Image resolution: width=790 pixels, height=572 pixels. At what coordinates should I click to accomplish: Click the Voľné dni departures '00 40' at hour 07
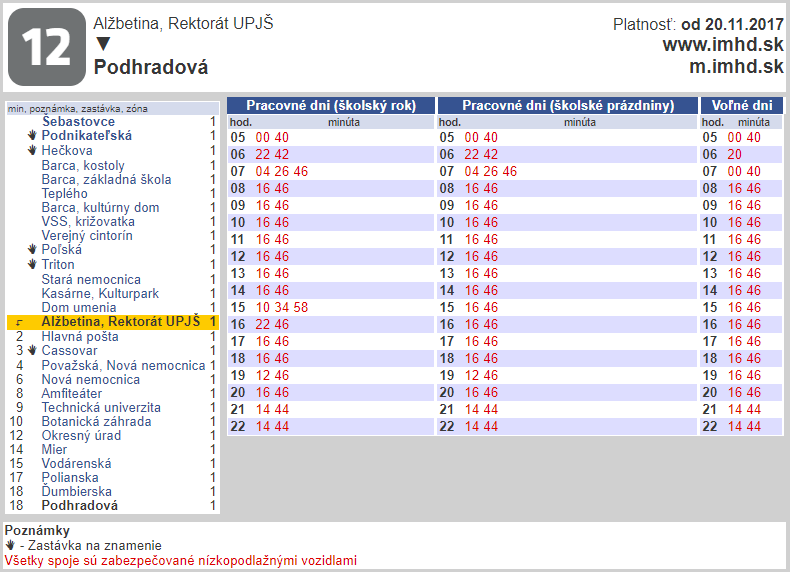point(744,171)
